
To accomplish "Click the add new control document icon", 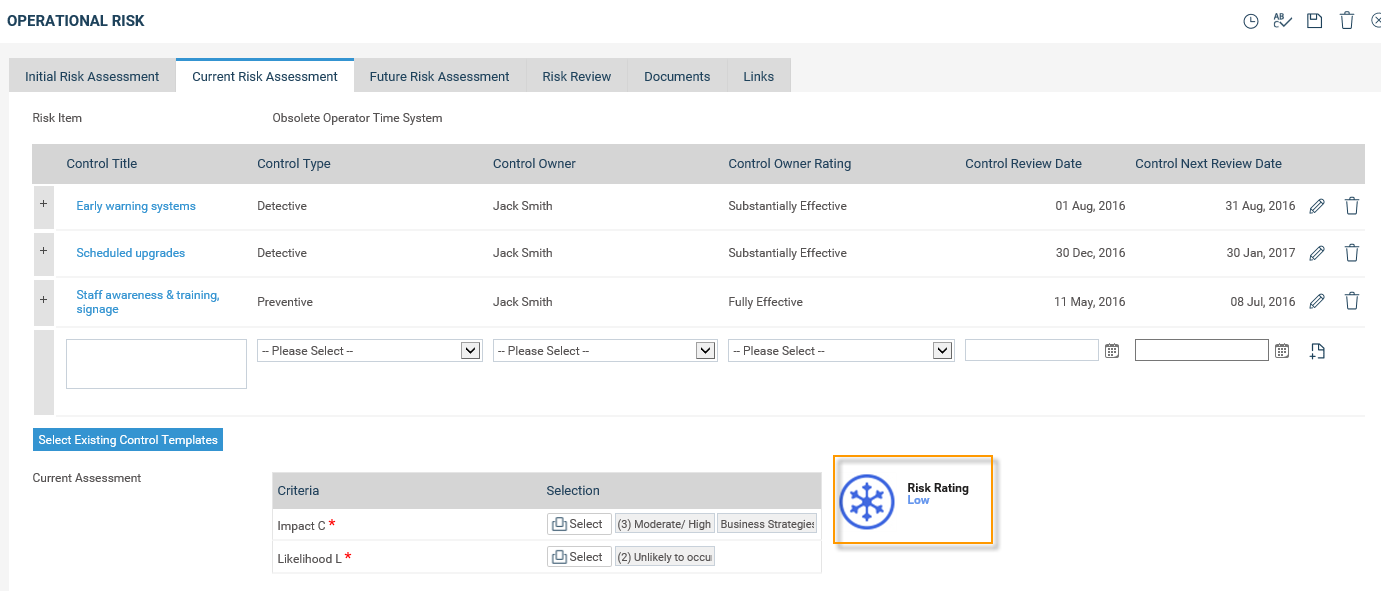I will point(1317,351).
